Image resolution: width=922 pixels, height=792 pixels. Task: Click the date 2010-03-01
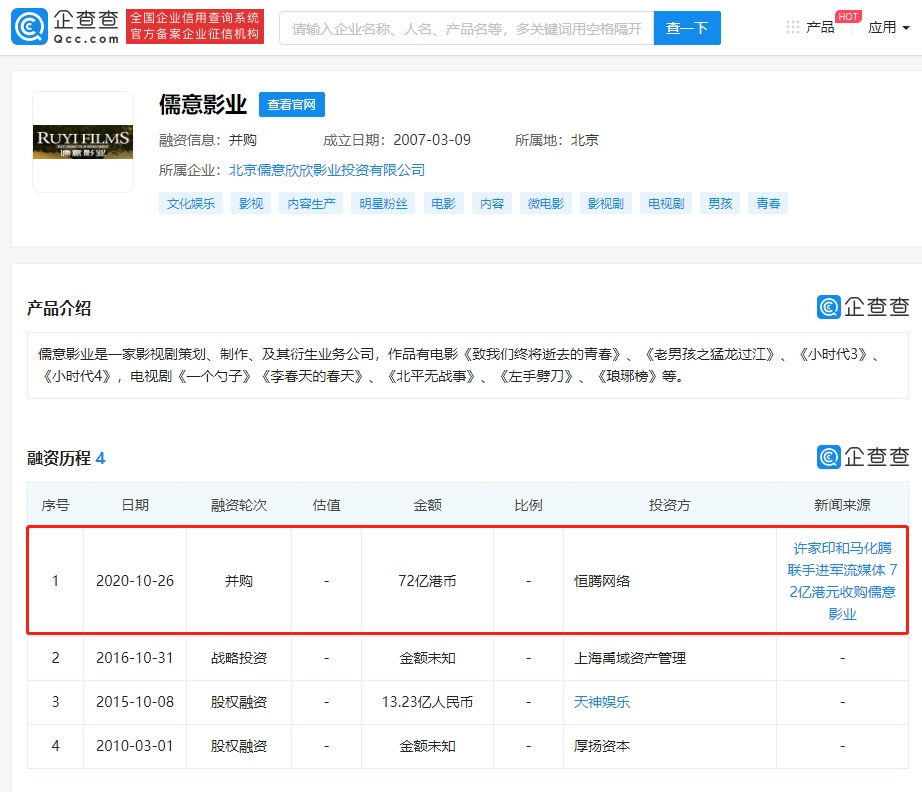[135, 746]
